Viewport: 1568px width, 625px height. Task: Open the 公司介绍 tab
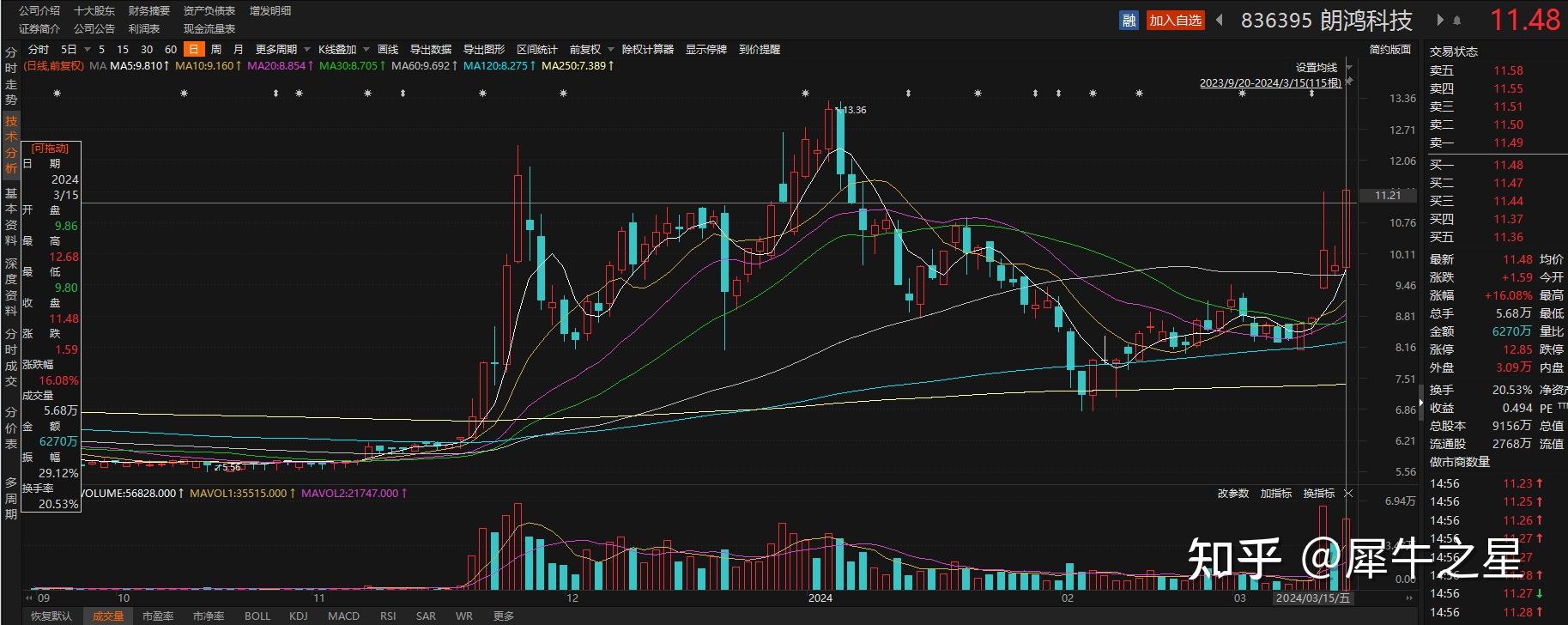[x=39, y=11]
